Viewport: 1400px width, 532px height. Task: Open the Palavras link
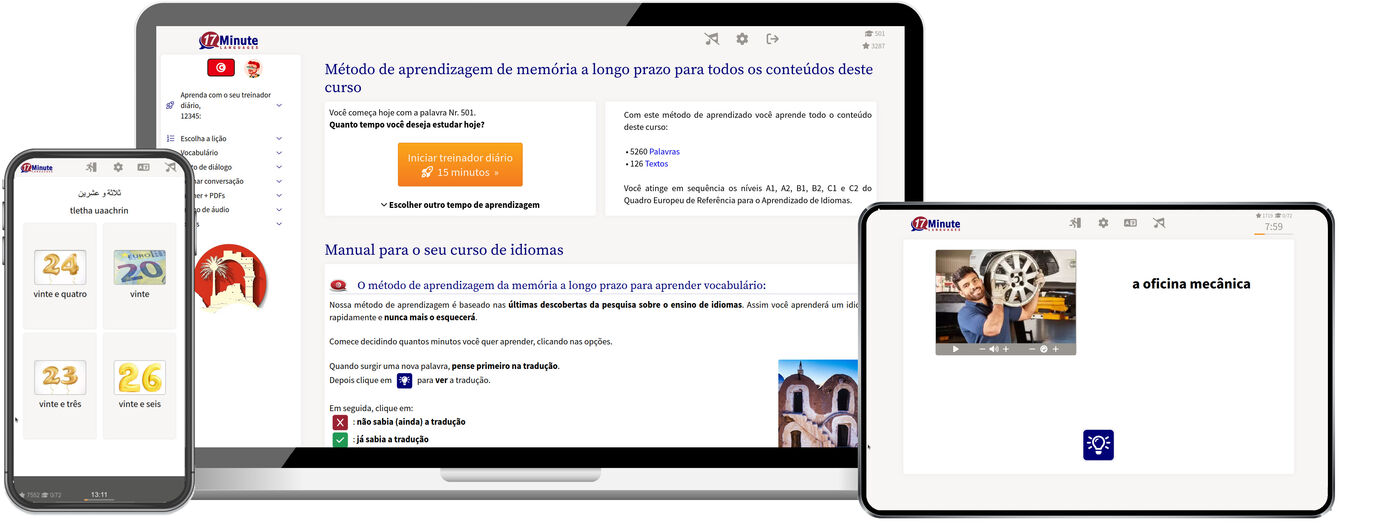coord(664,152)
